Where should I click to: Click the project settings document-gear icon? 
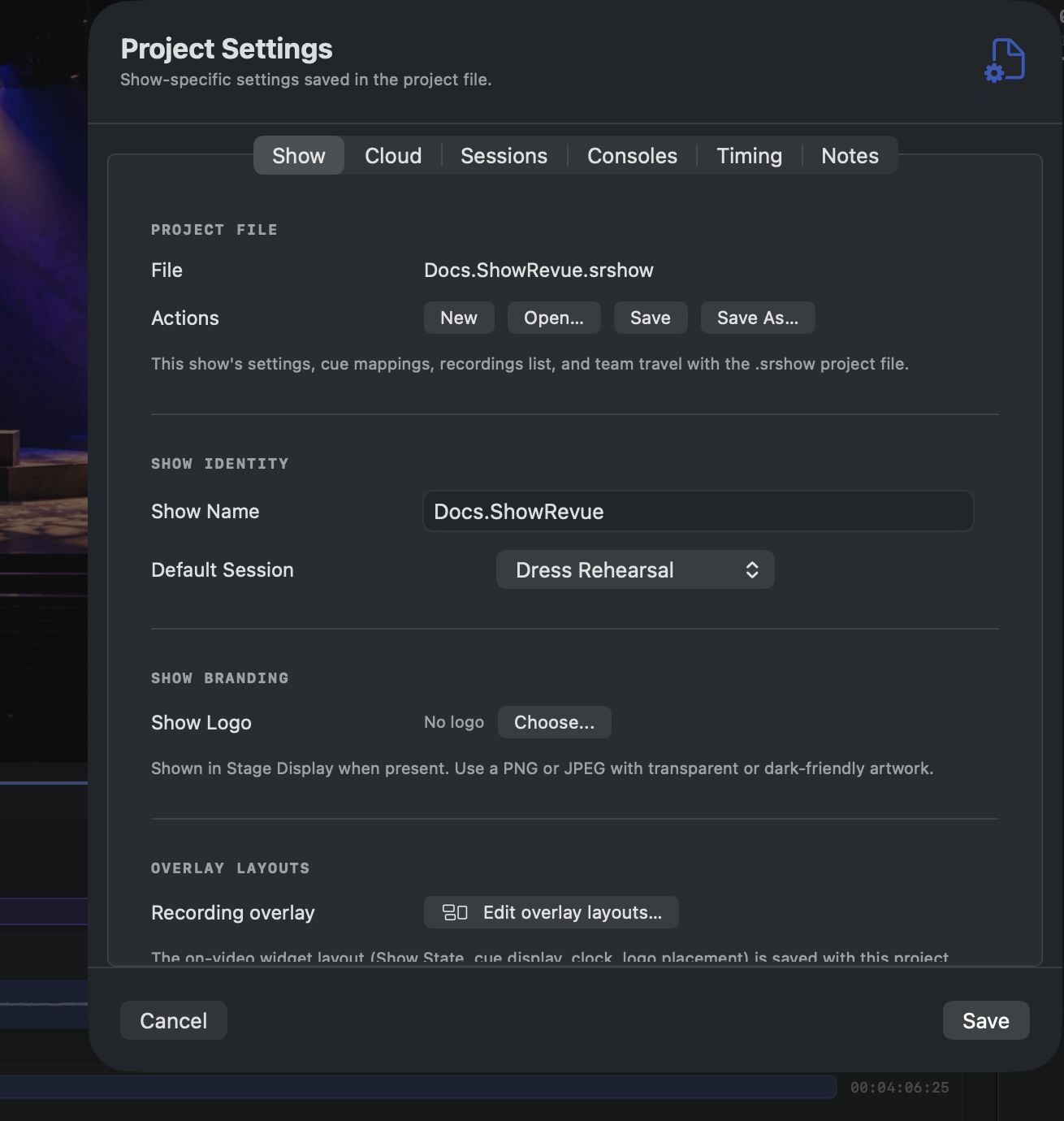[1005, 60]
